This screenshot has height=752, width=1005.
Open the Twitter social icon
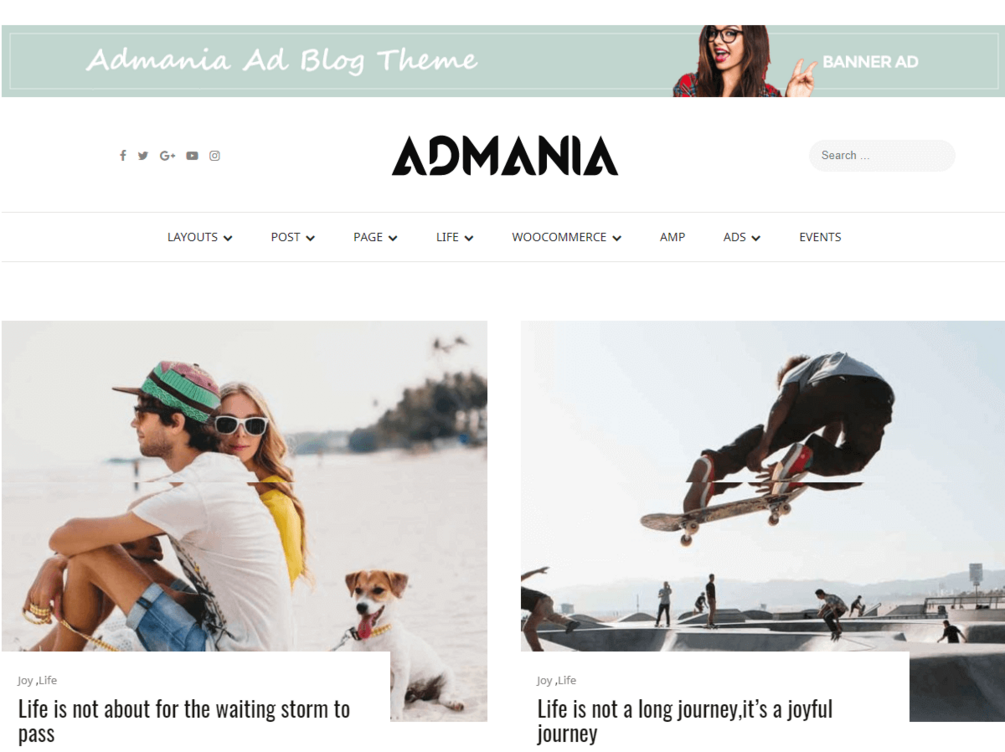tap(143, 156)
